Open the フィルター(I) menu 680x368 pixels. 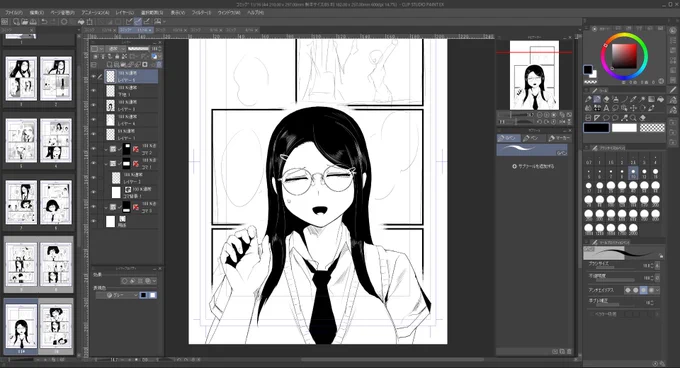(x=201, y=13)
